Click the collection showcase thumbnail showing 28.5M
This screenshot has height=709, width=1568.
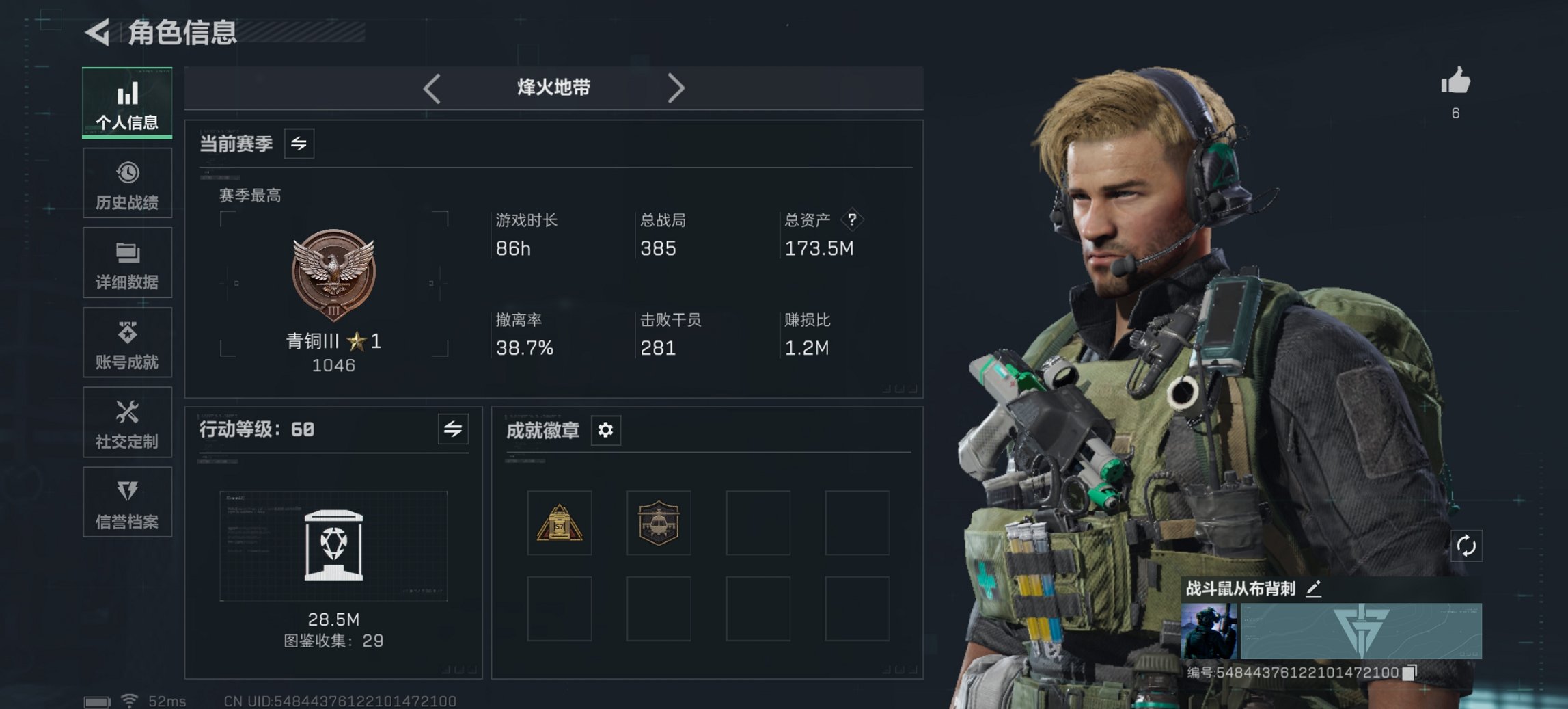pyautogui.click(x=333, y=546)
